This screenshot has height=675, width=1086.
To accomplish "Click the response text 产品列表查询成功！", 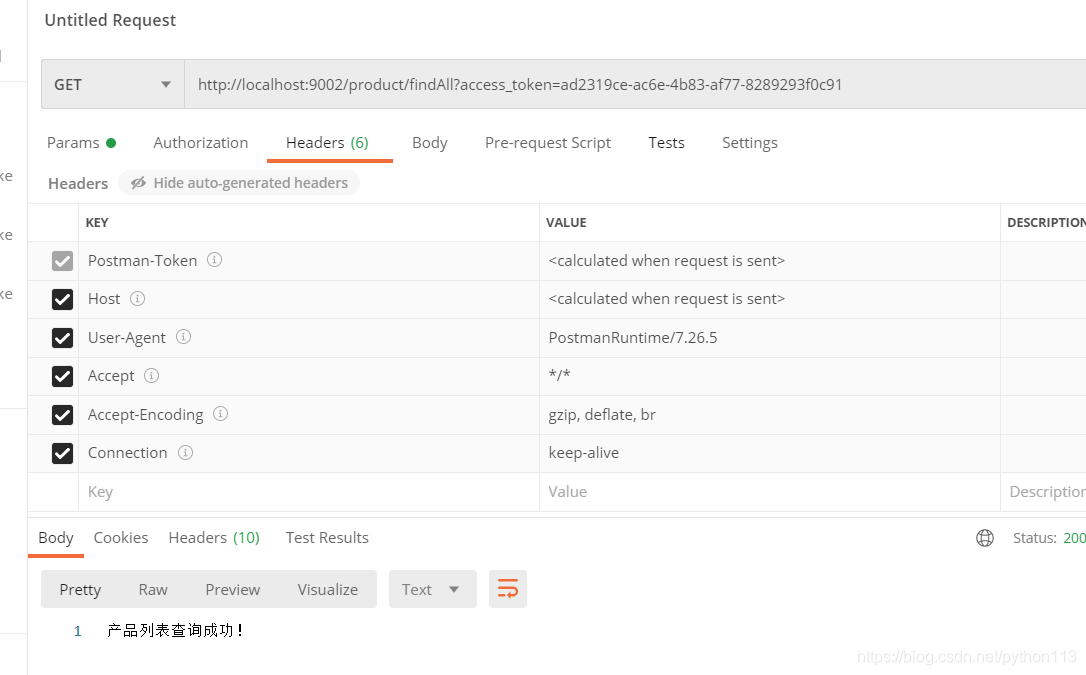I will tap(175, 631).
